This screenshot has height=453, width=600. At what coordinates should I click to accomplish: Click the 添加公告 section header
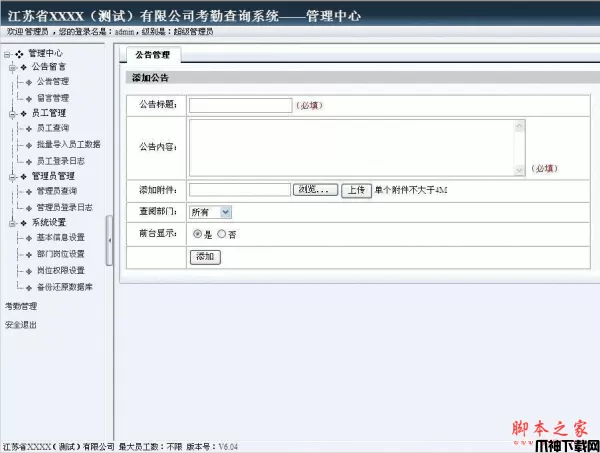pos(150,78)
